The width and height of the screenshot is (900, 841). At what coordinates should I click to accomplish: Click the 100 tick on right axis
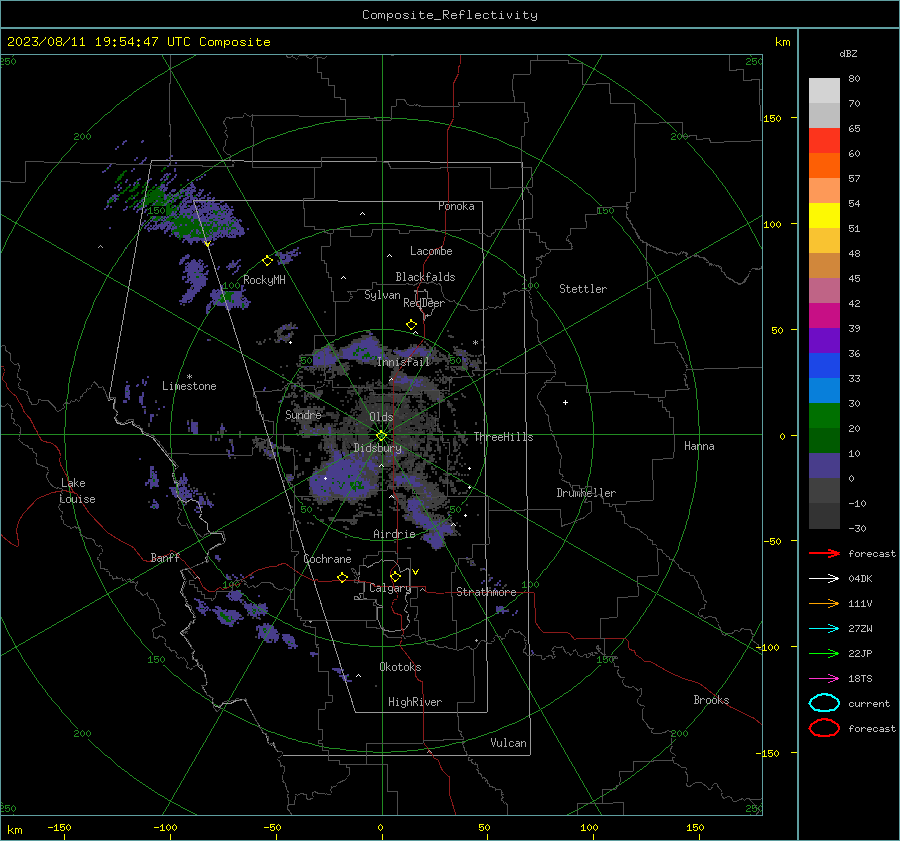point(773,224)
